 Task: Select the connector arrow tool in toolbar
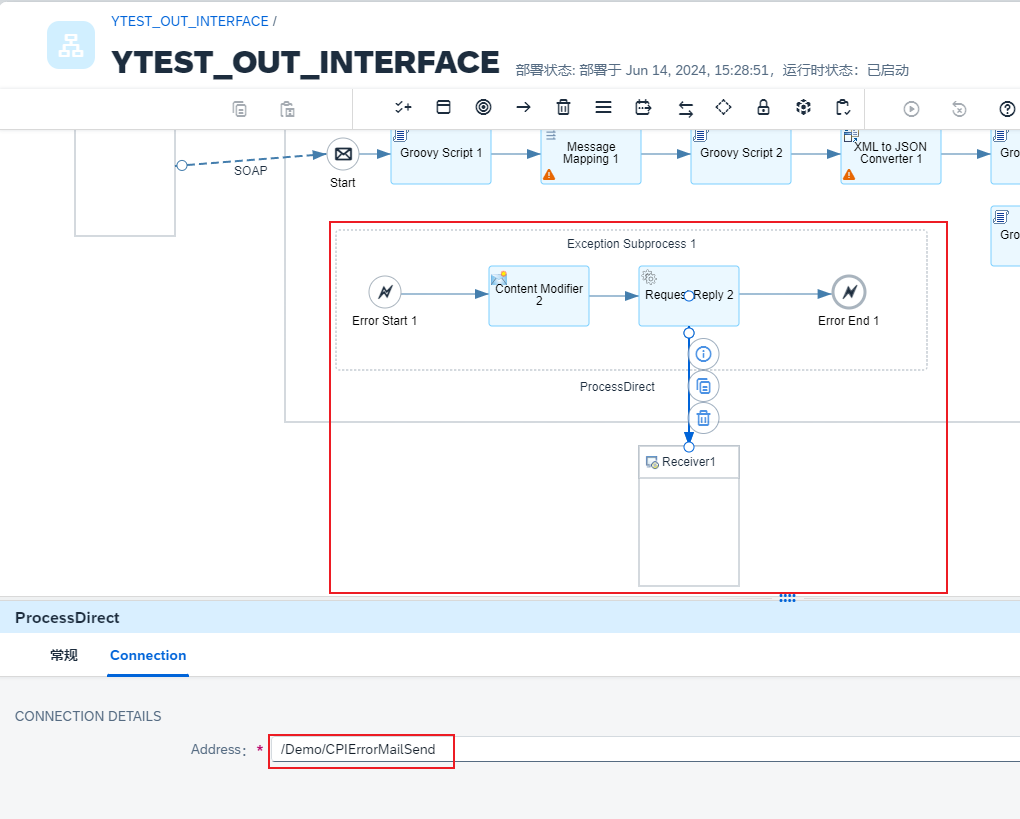tap(523, 108)
